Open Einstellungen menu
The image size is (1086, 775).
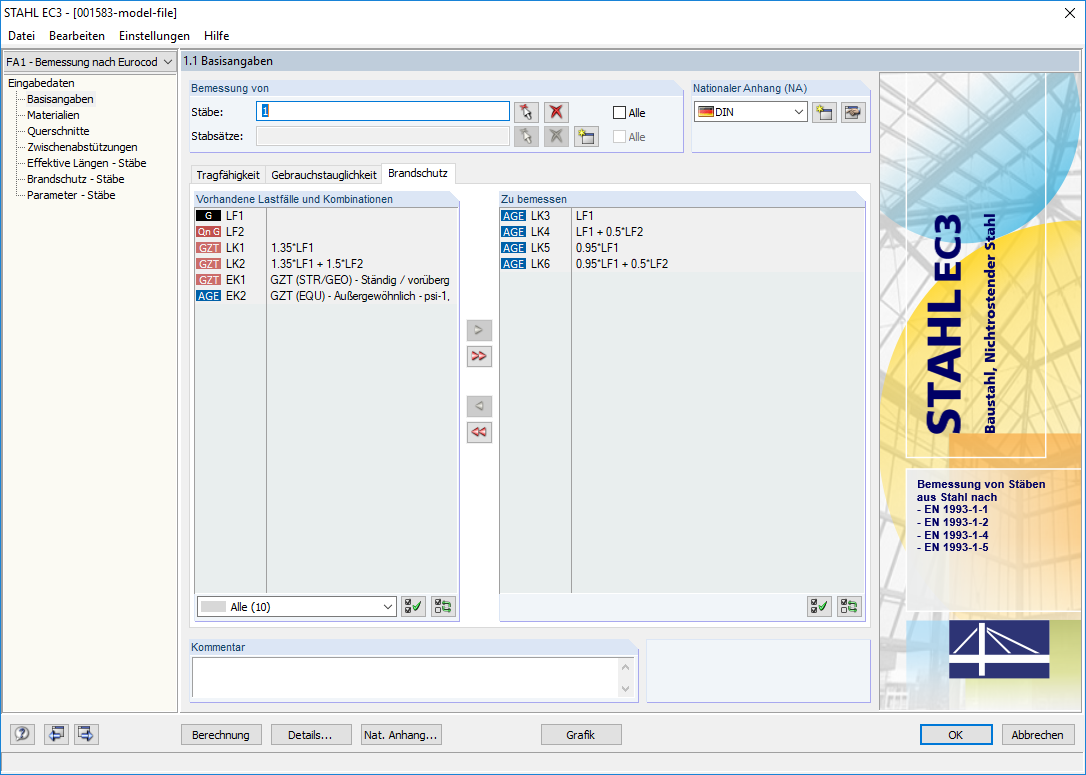coord(154,36)
